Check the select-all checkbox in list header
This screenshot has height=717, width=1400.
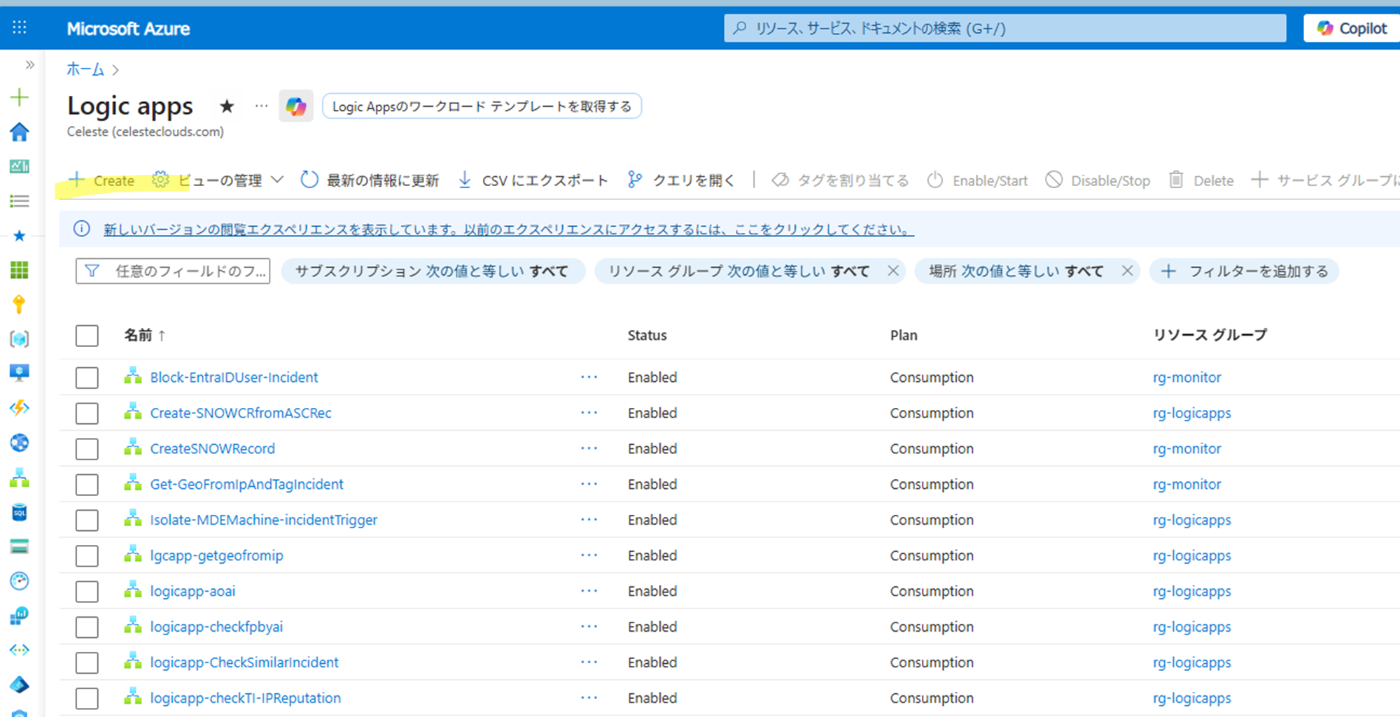[x=87, y=335]
